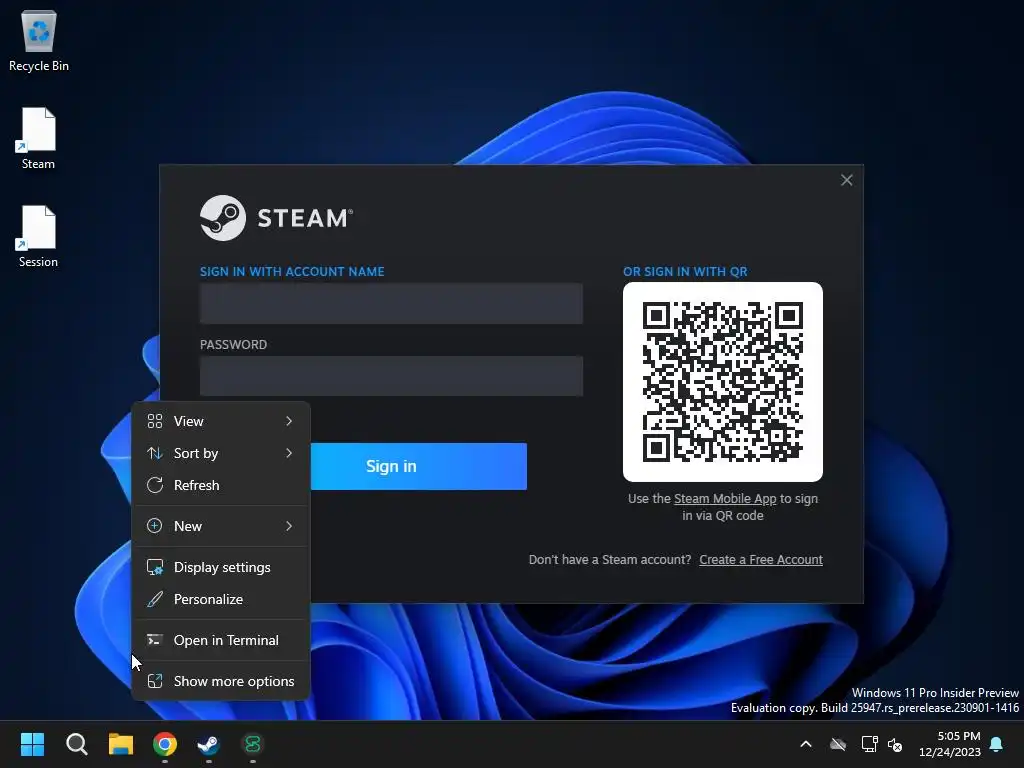Choose Refresh from the context menu

[x=221, y=485]
